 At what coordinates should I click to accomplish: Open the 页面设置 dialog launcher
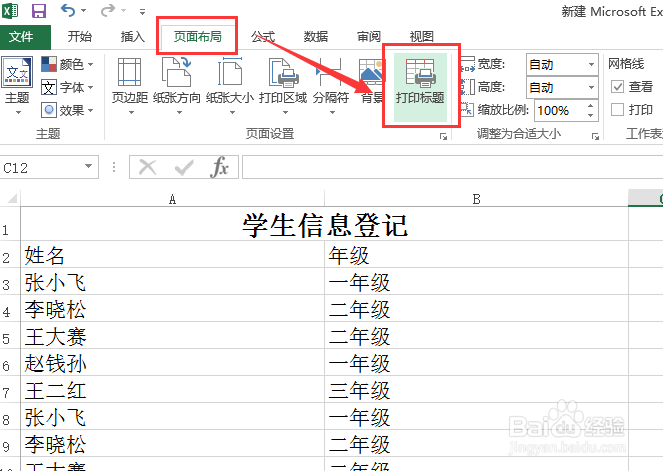click(x=443, y=137)
